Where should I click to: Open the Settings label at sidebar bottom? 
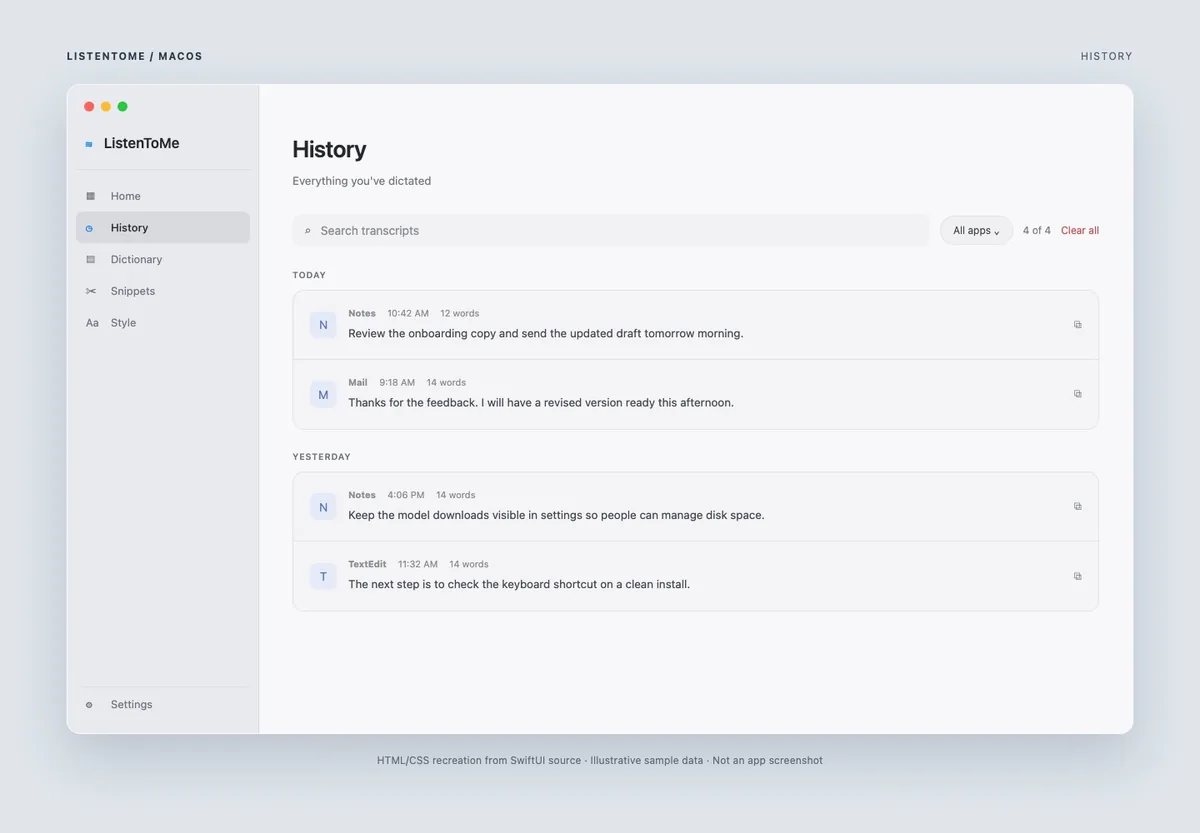(x=132, y=704)
